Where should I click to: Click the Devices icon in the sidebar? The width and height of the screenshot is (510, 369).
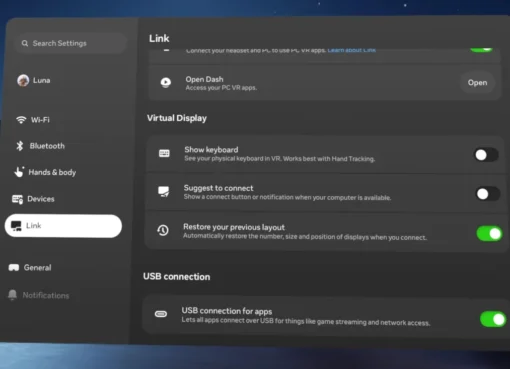pyautogui.click(x=17, y=199)
